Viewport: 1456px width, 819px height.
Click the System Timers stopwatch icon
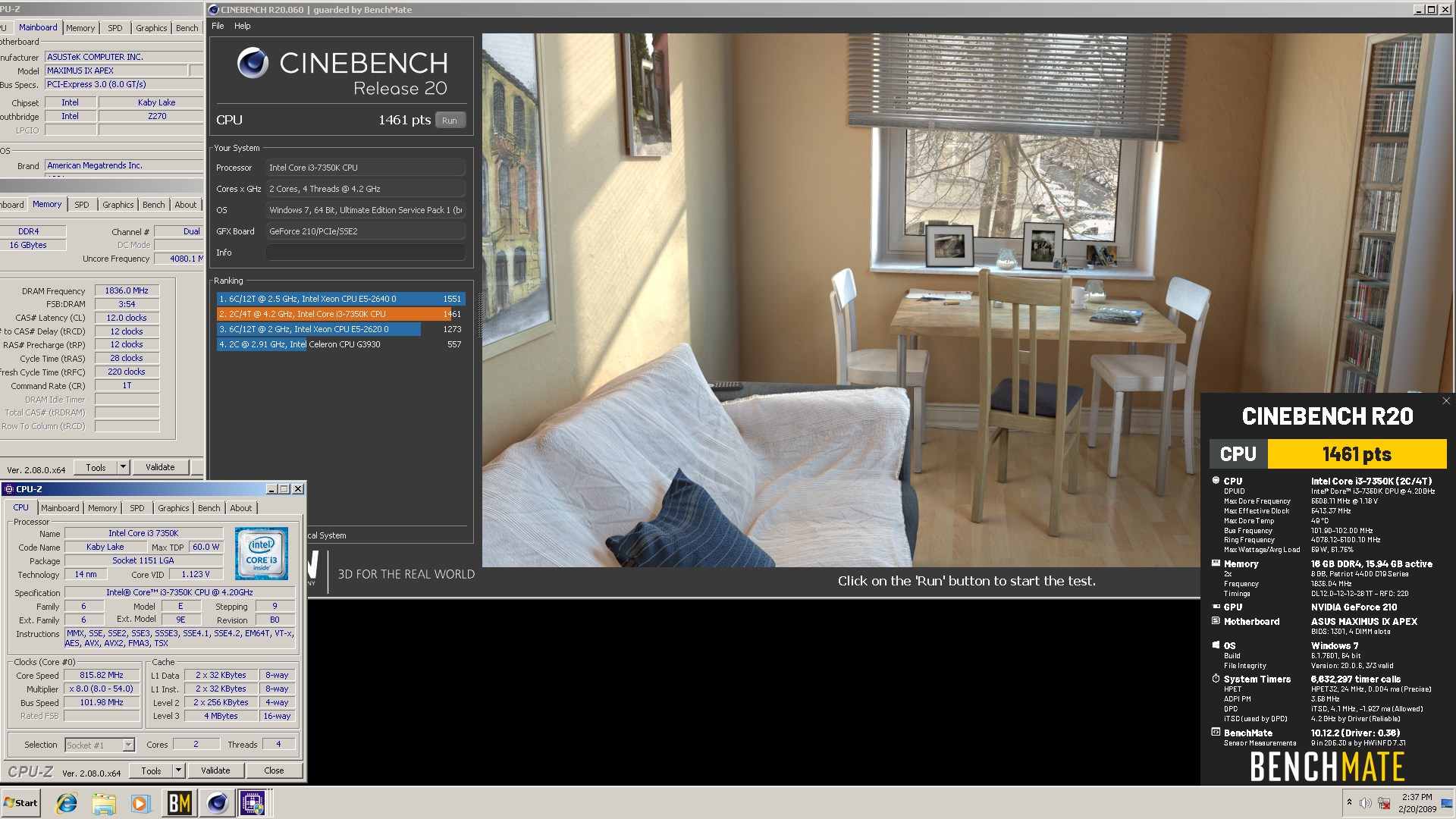pyautogui.click(x=1216, y=679)
